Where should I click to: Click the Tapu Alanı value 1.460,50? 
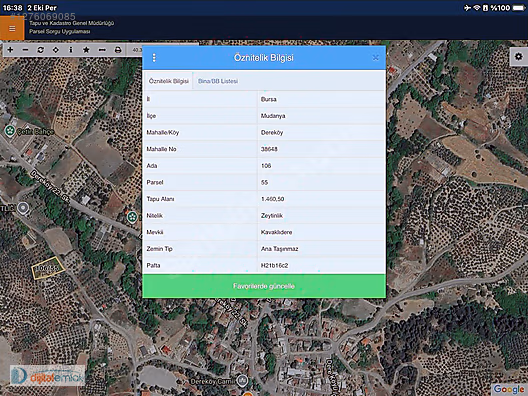[272, 199]
